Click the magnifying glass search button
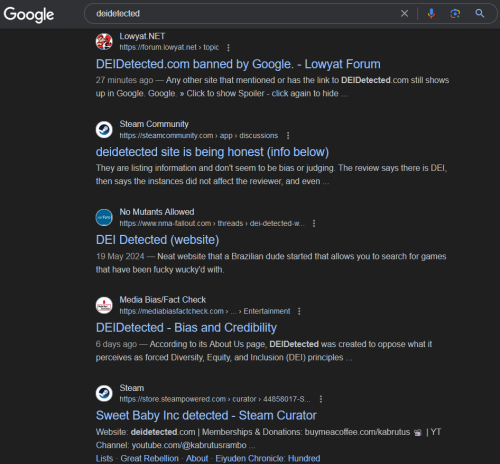Viewport: 500px width, 464px height. (x=480, y=13)
